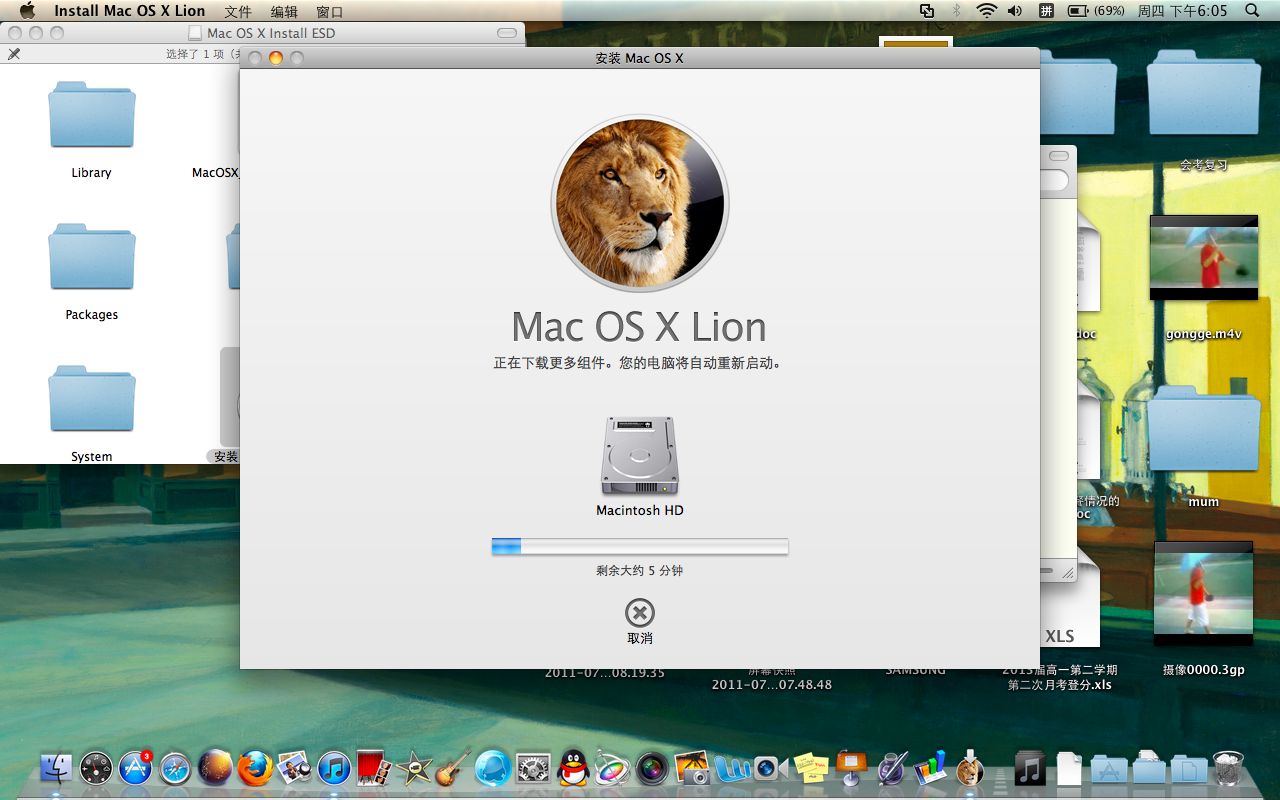Image resolution: width=1280 pixels, height=800 pixels.
Task: Click the Finder window customize tools icon
Action: [14, 54]
